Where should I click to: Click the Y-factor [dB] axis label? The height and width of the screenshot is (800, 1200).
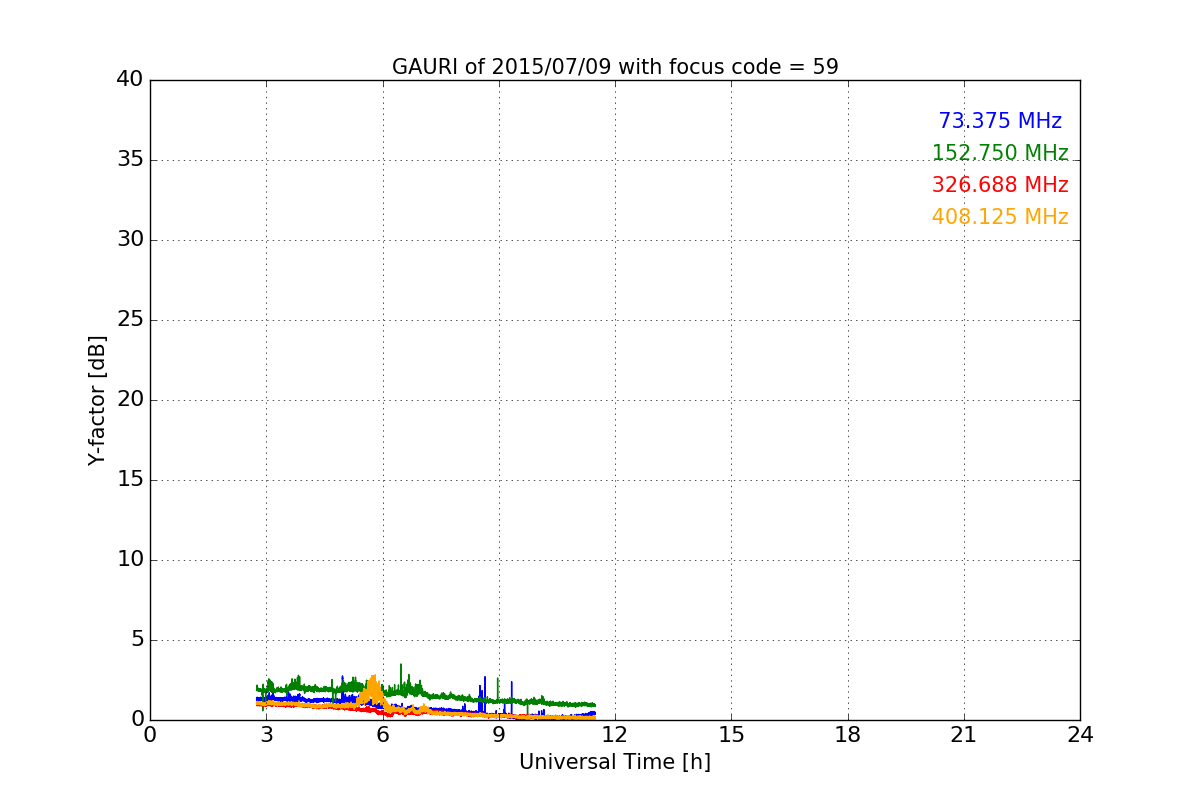click(97, 400)
